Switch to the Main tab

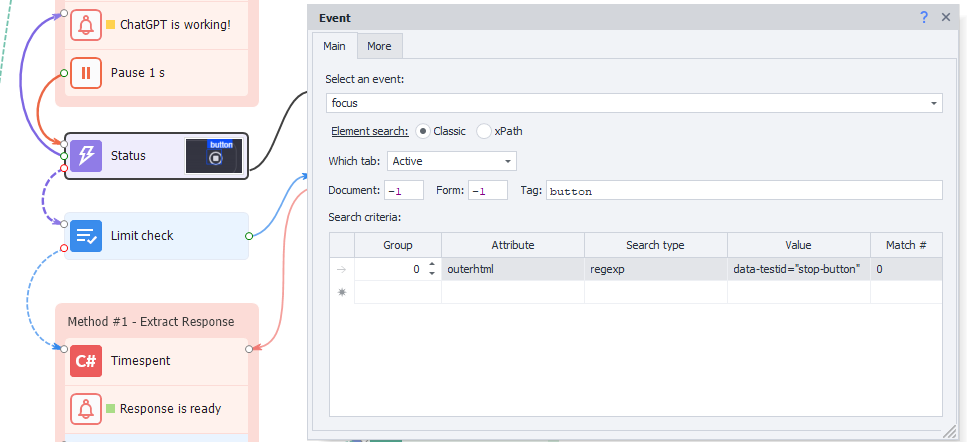point(334,46)
